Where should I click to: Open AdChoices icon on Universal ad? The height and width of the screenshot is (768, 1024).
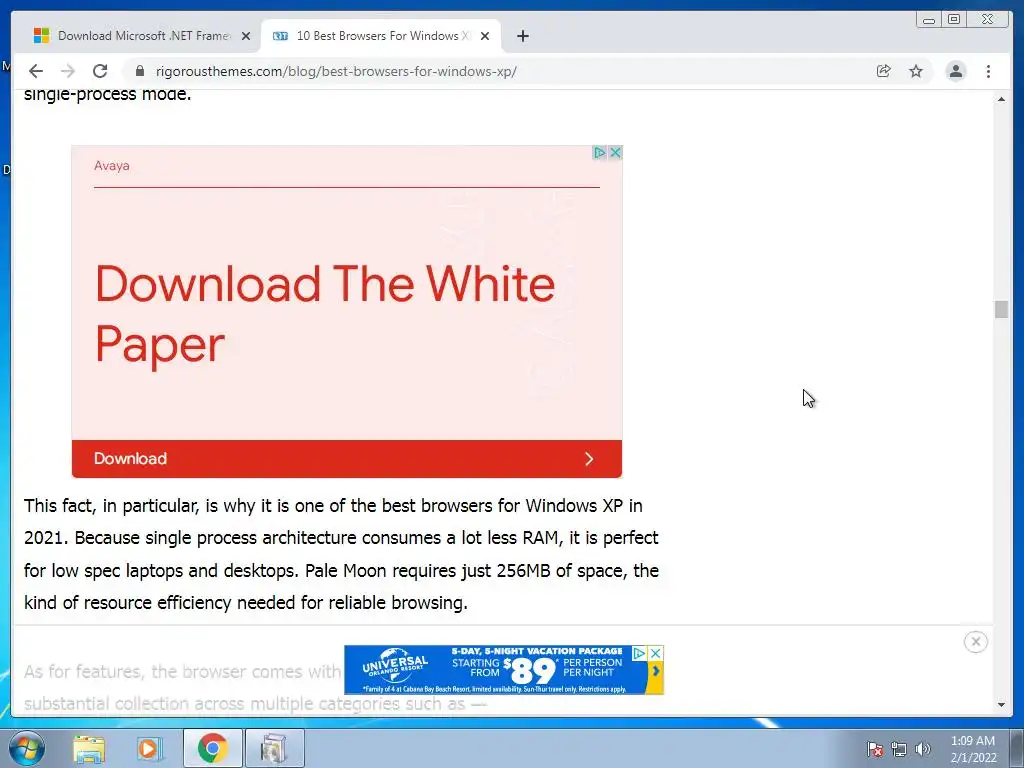(639, 653)
